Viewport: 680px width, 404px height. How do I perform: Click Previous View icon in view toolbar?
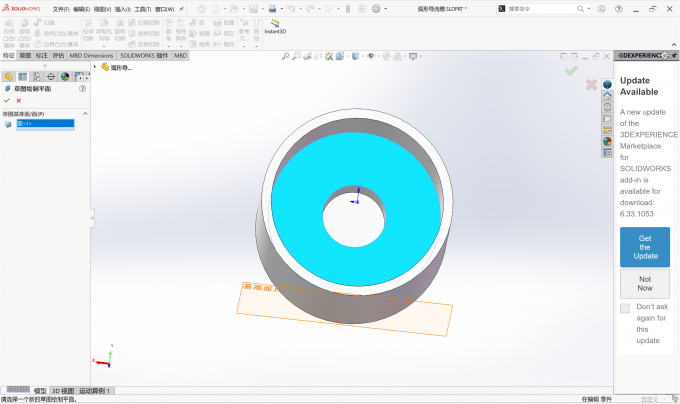(307, 56)
